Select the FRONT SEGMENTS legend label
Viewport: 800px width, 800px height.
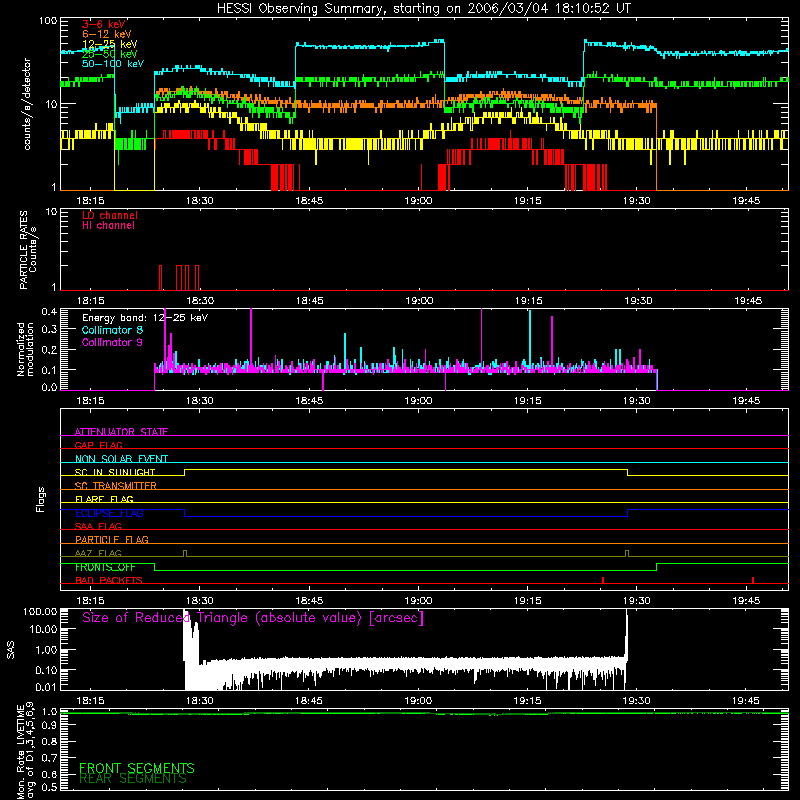137,768
